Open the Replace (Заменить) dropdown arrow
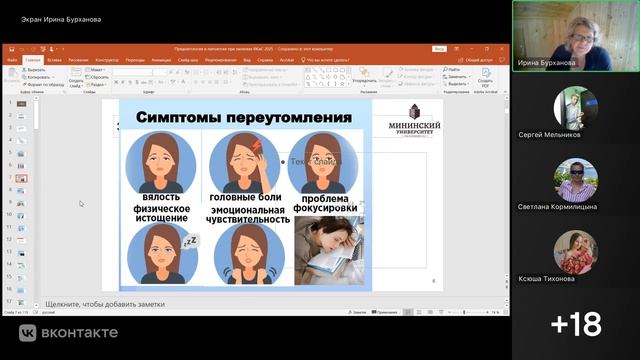This screenshot has width=640, height=360. (469, 77)
